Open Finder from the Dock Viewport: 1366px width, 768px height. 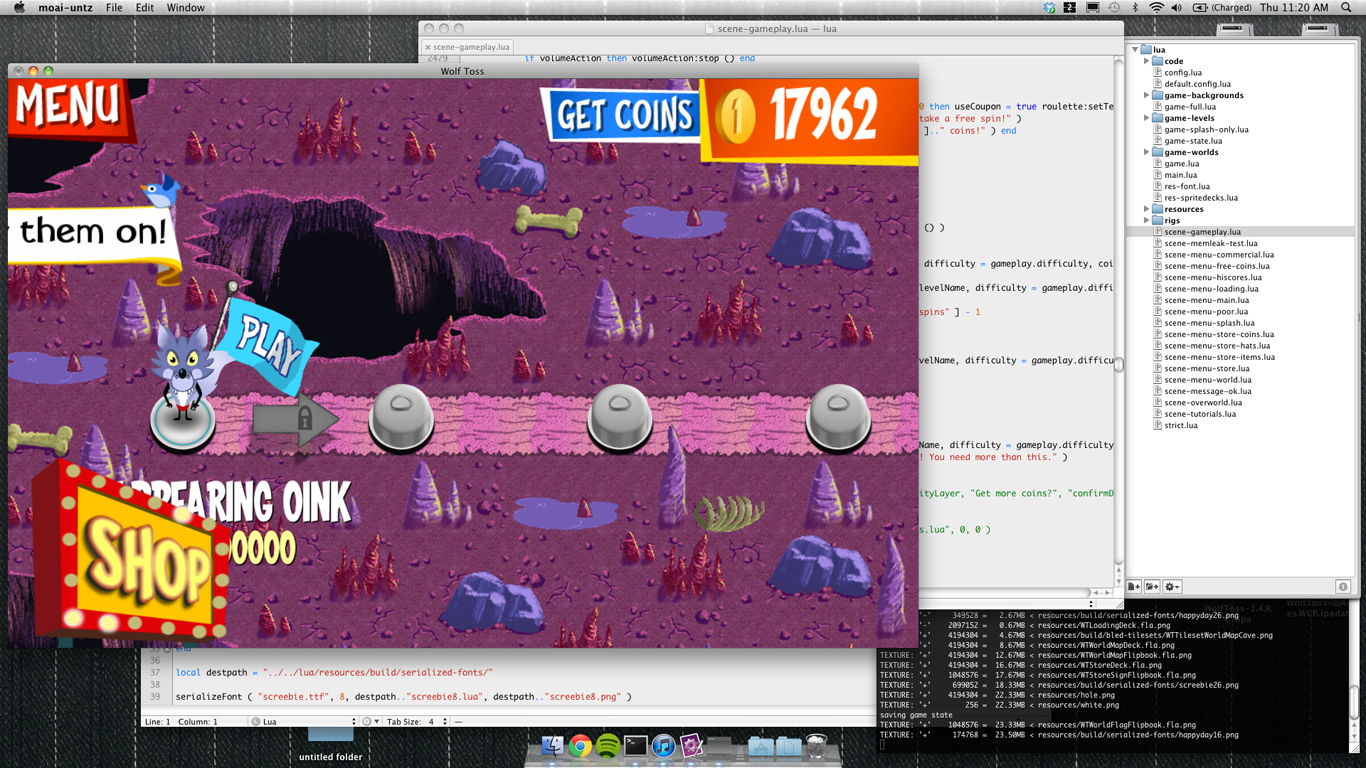[x=553, y=746]
